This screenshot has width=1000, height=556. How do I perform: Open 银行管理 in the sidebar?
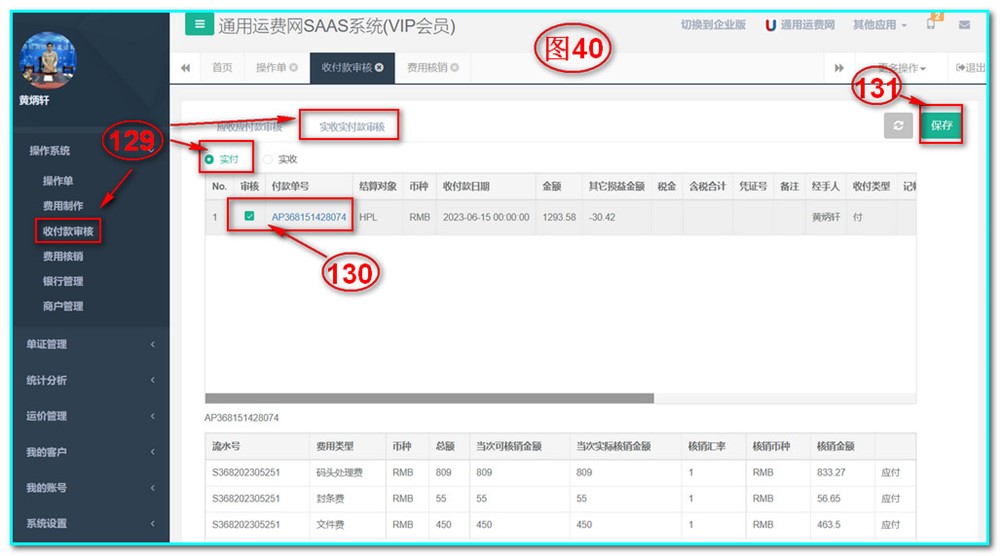click(63, 281)
